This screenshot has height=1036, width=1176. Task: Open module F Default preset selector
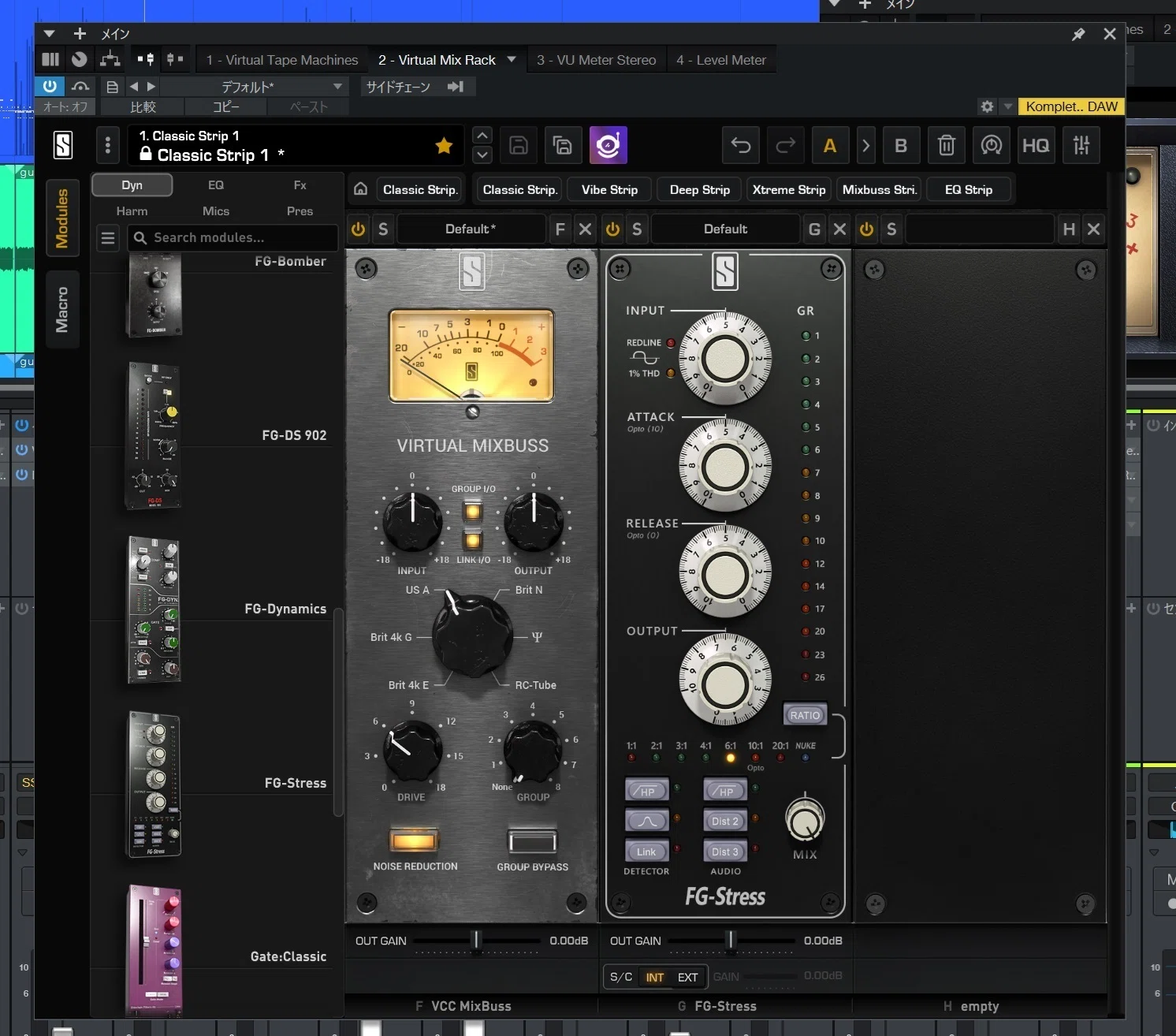(x=471, y=229)
